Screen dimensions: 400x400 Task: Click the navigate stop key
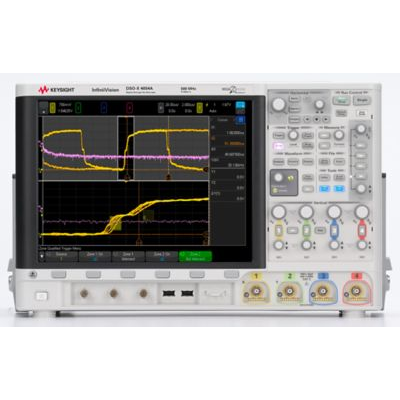point(317,119)
